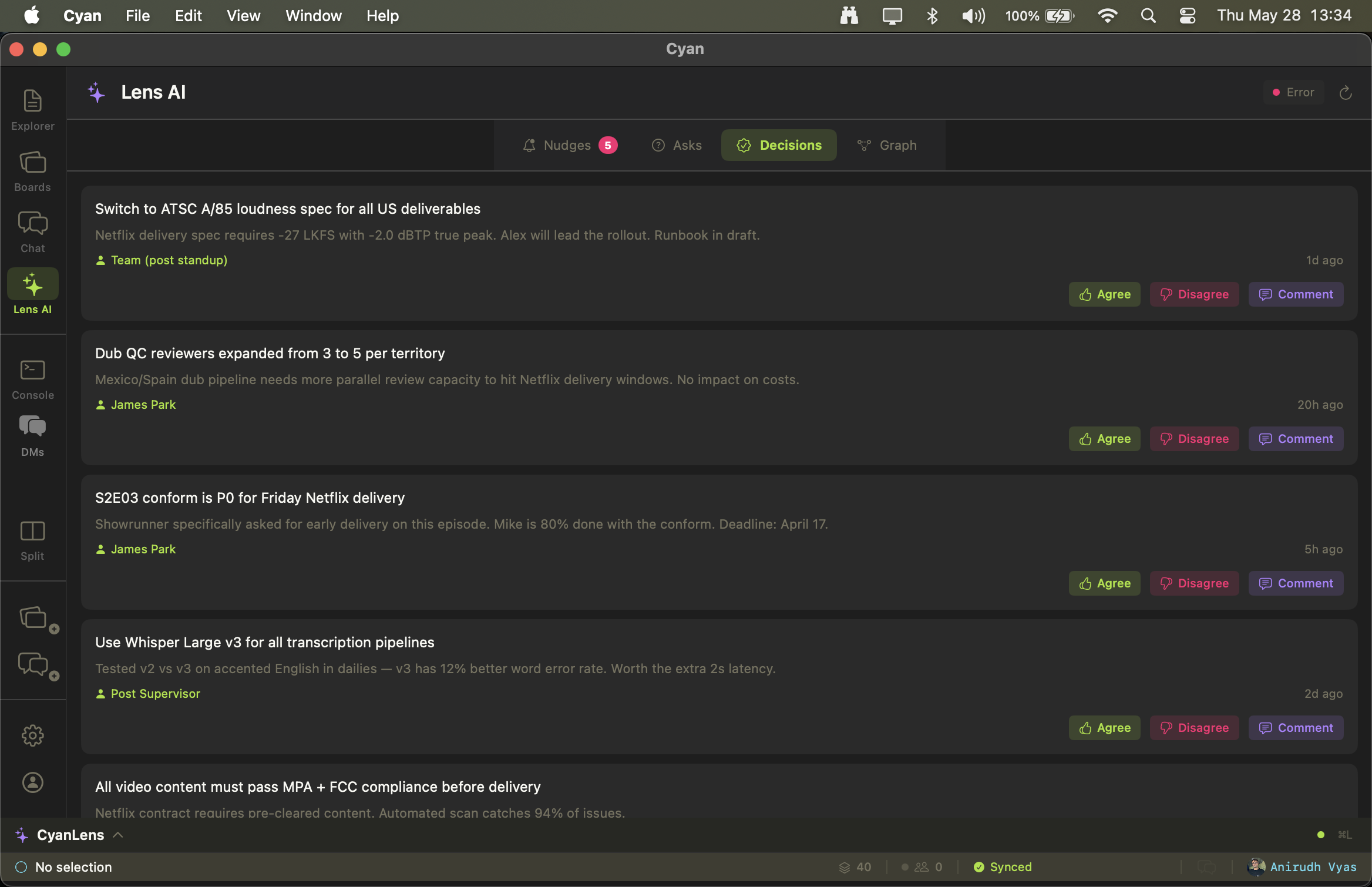This screenshot has width=1372, height=887.
Task: Click the online users icon showing 0
Action: click(x=922, y=867)
